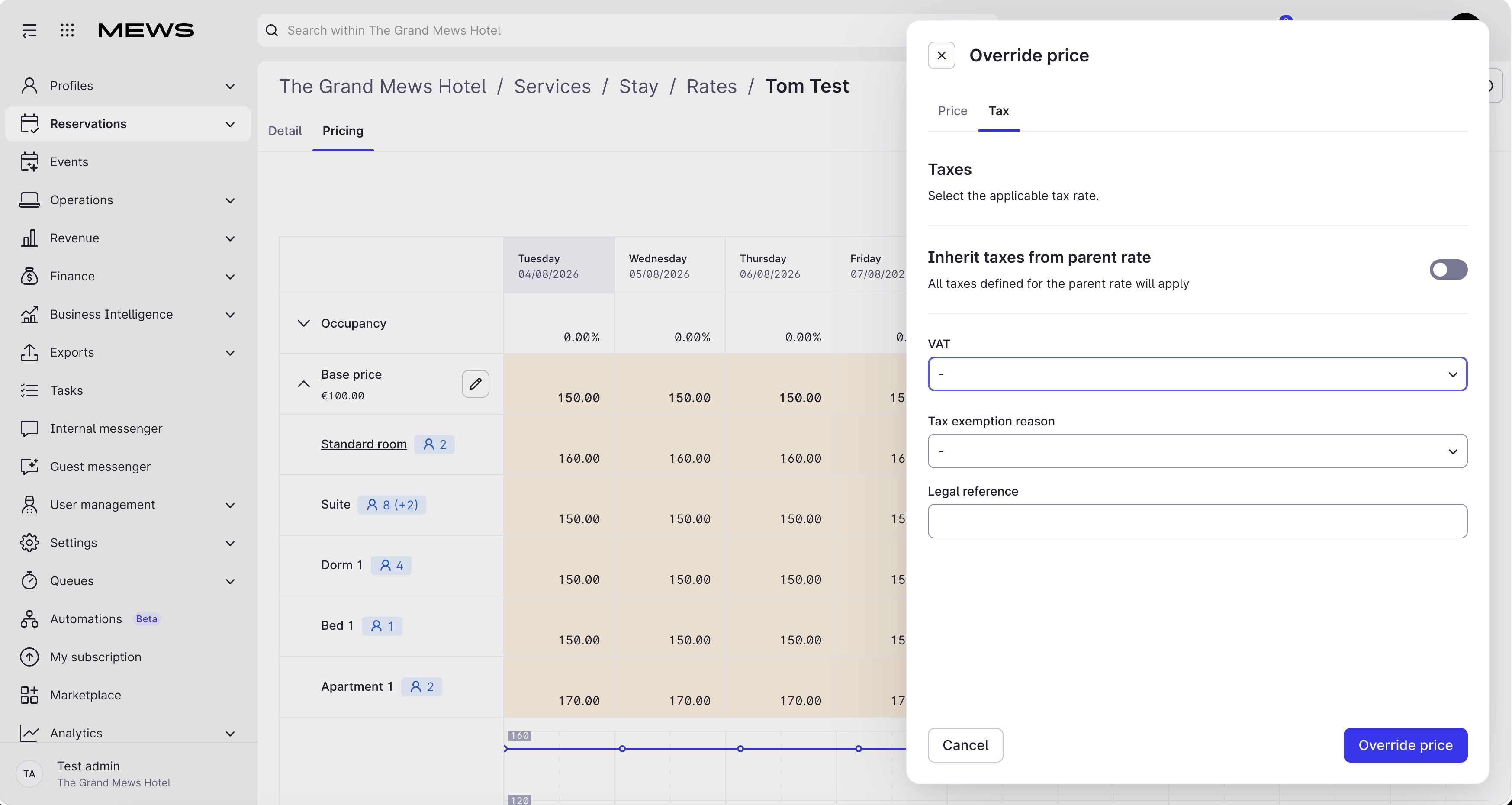Screen dimensions: 1512x805
Task: Expand the Queues menu chevron
Action: (x=230, y=581)
